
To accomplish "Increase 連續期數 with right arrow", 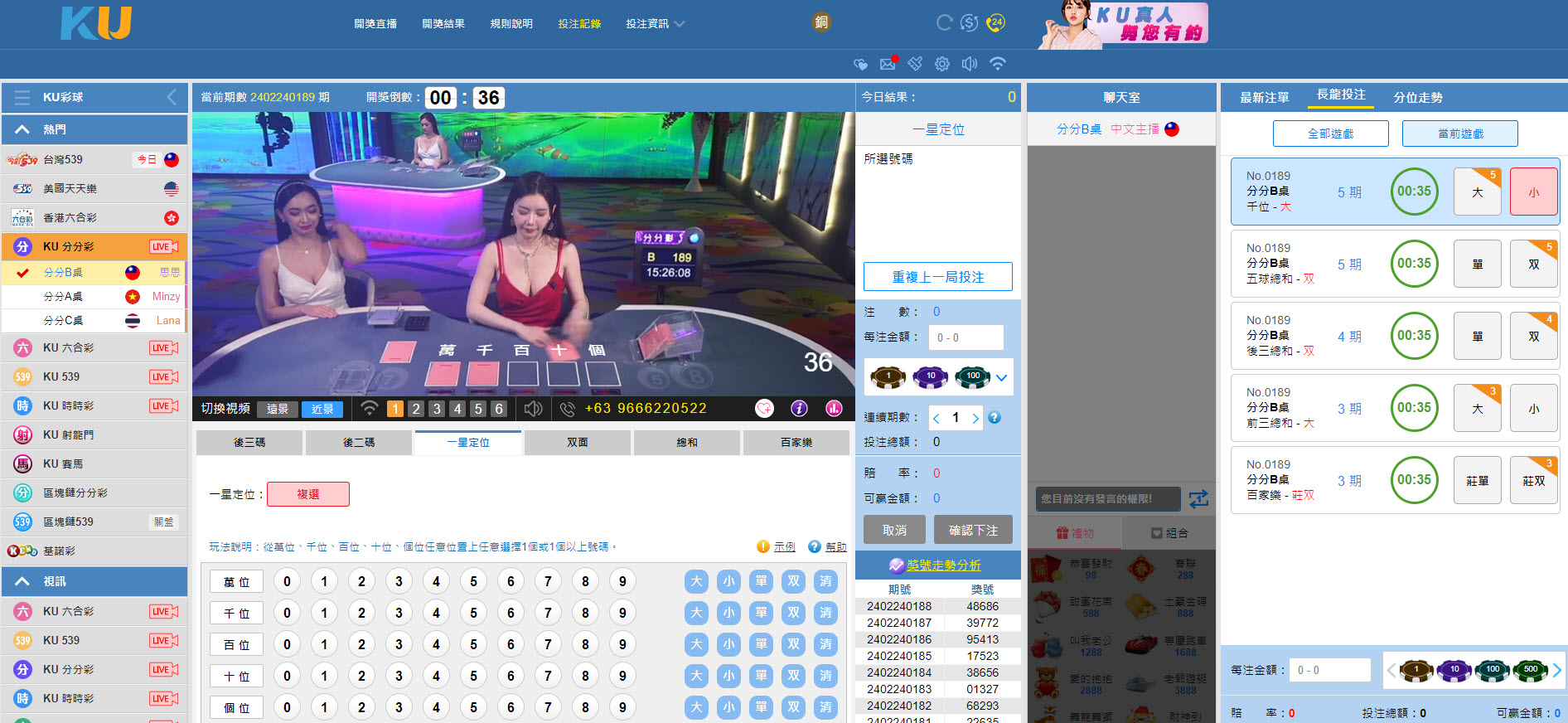I will 975,419.
